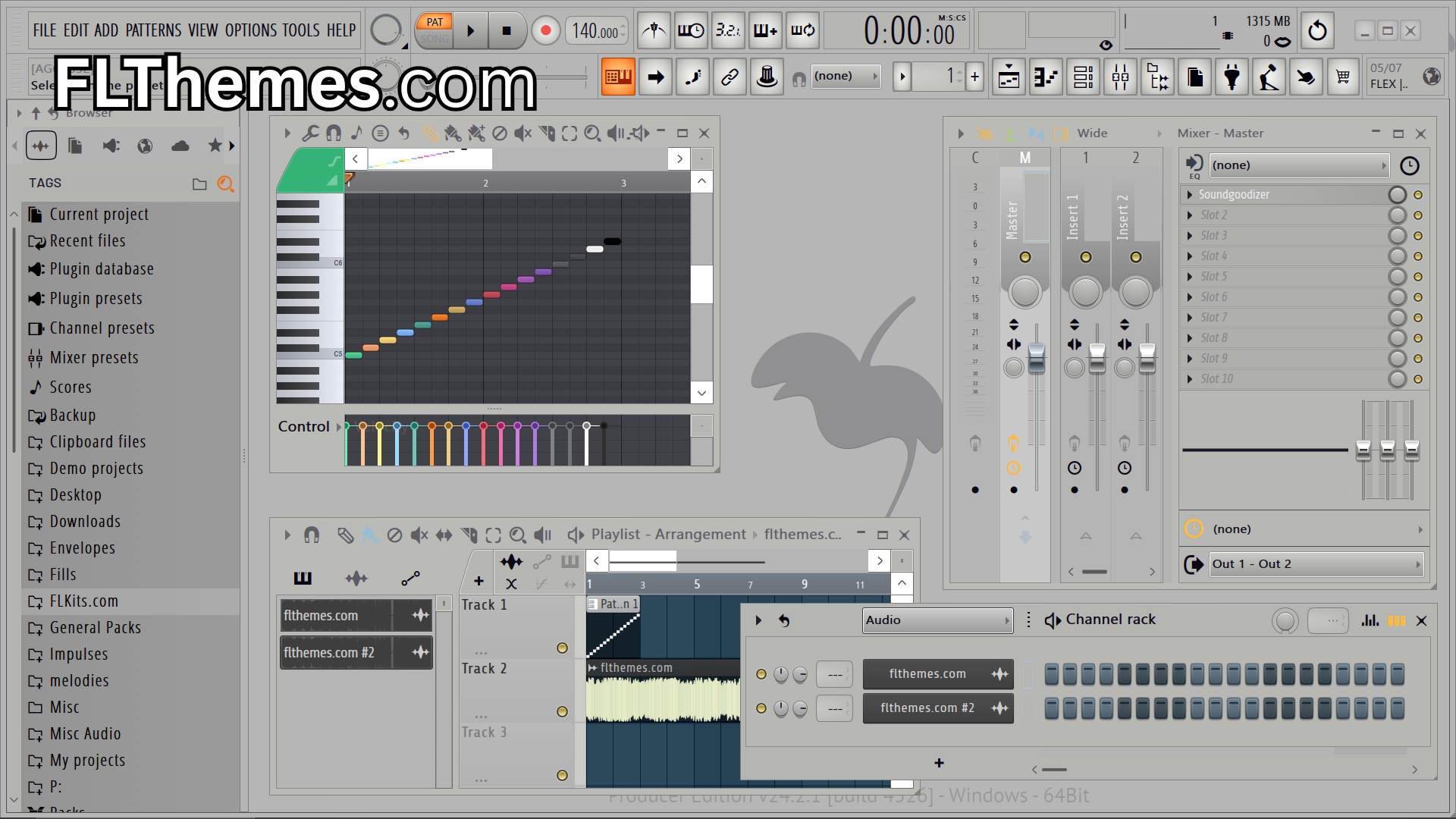Open the Step Sequencer toolbar icon
Screen dimensions: 1456x819
1083,77
